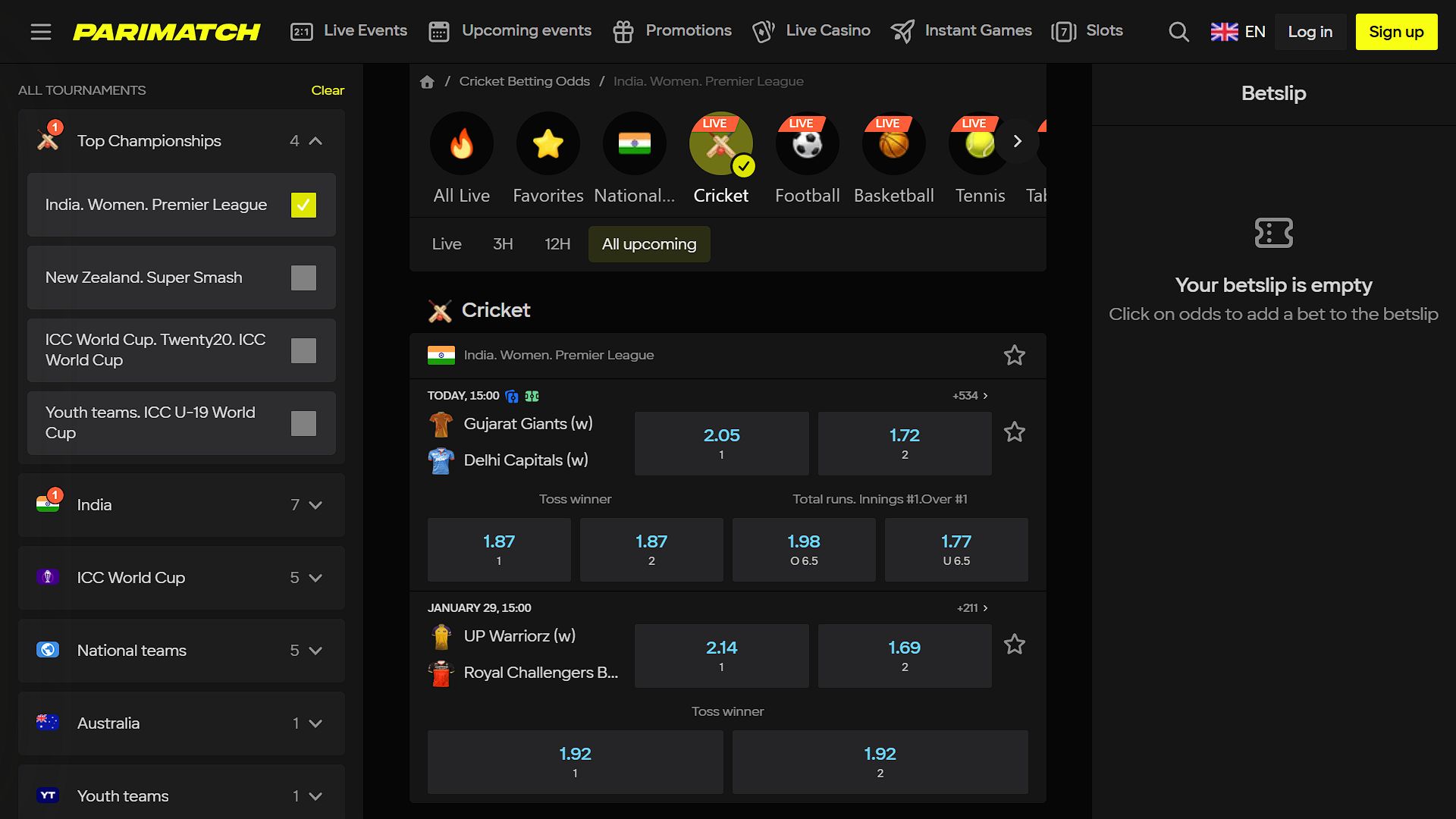
Task: Open Live Casino from top navigation
Action: pyautogui.click(x=811, y=31)
